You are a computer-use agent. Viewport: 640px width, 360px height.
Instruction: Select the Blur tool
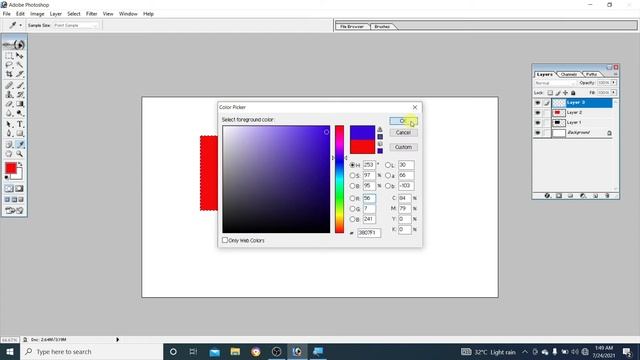click(x=9, y=113)
